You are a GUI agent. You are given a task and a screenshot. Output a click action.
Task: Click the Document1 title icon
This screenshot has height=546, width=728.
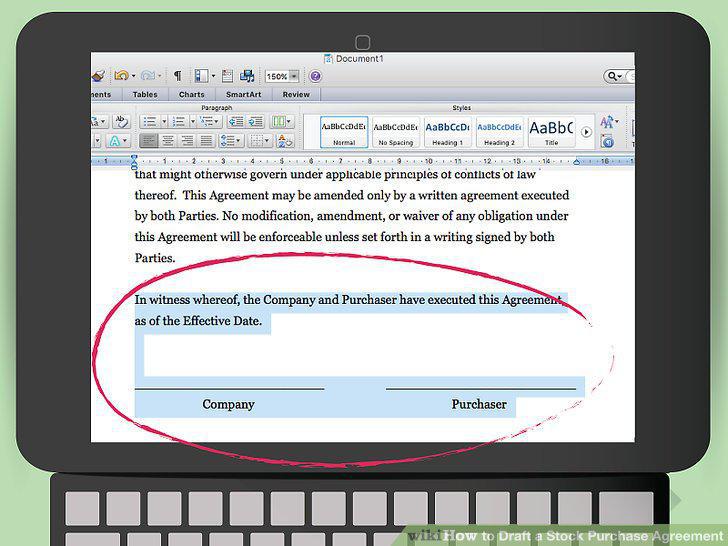(328, 59)
